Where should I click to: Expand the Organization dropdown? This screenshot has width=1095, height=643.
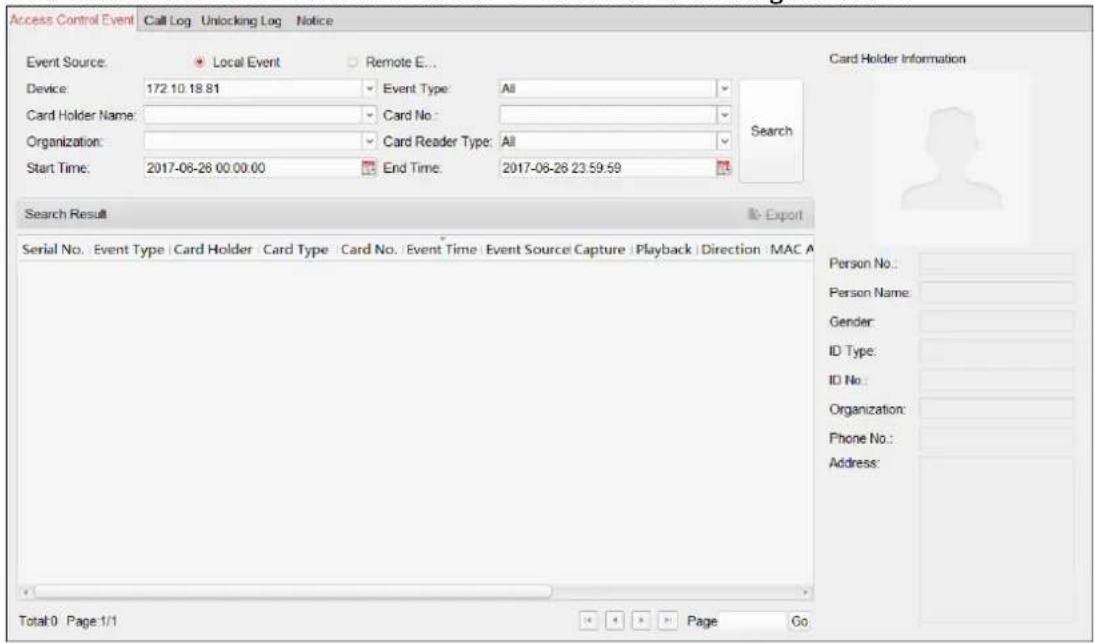click(x=371, y=142)
